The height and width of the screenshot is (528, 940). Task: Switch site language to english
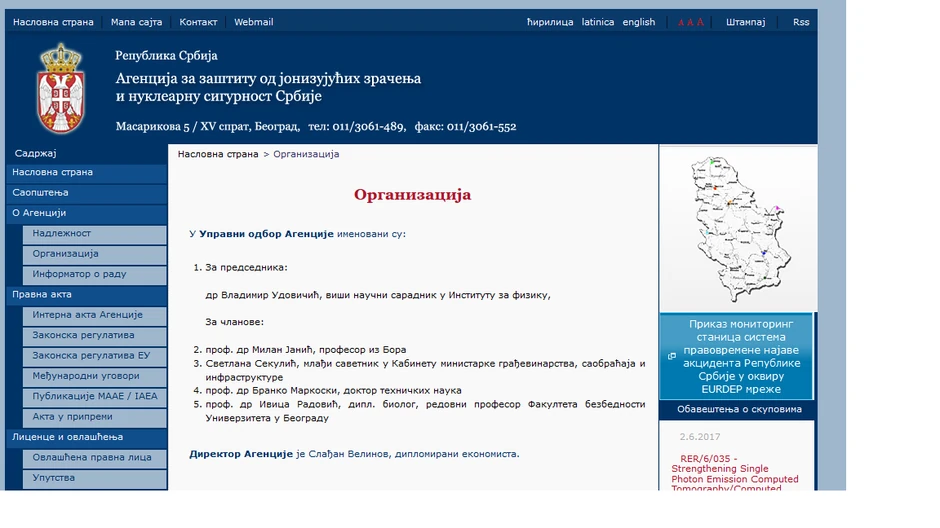tap(638, 22)
